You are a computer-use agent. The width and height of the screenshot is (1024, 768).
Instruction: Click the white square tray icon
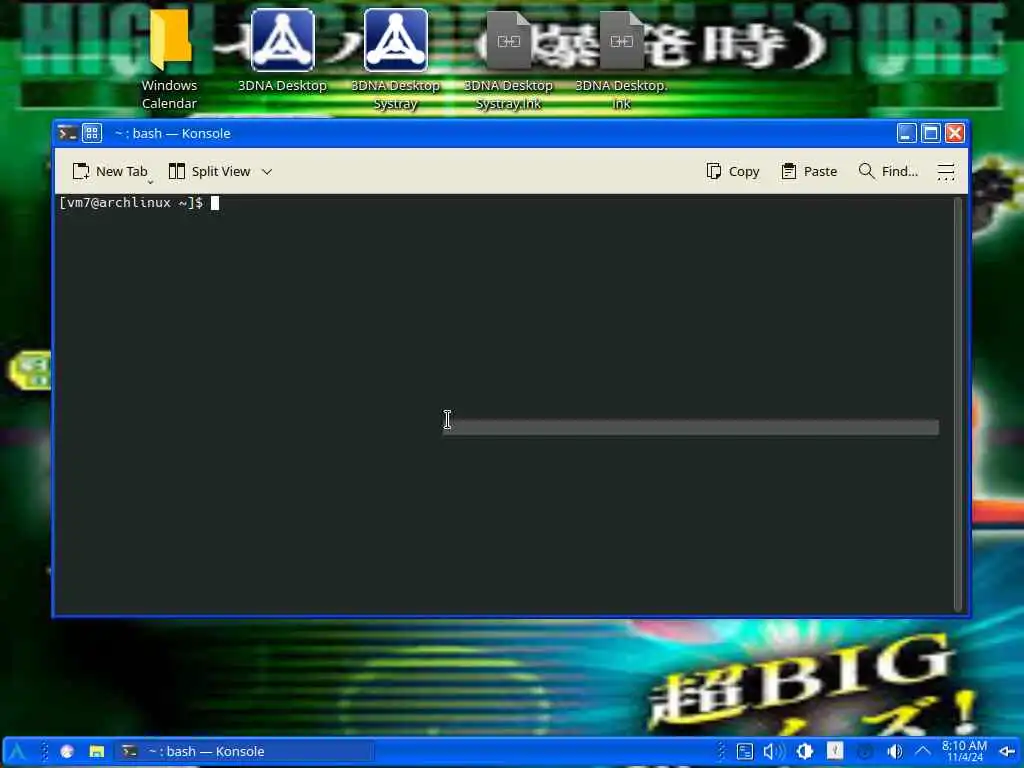pos(835,751)
